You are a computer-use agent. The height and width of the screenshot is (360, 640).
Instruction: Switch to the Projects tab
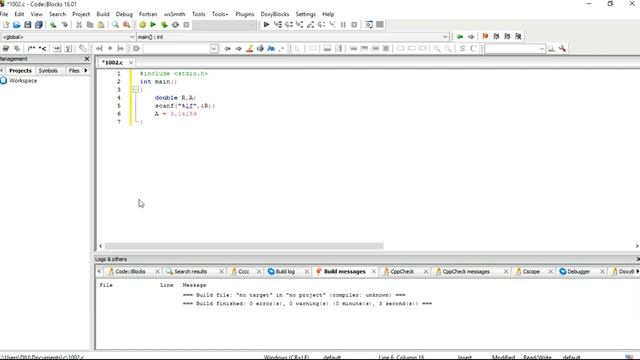[x=20, y=71]
